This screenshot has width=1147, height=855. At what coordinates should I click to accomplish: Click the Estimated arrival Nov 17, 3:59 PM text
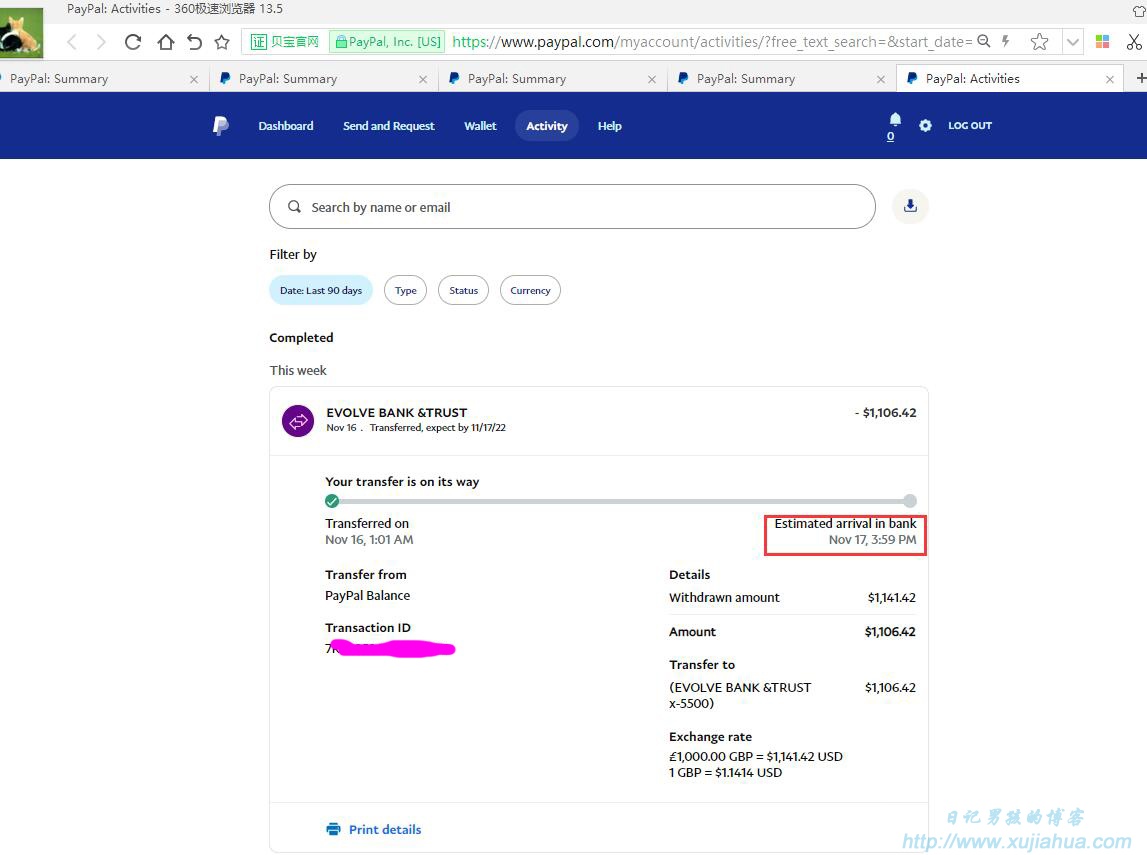click(872, 540)
